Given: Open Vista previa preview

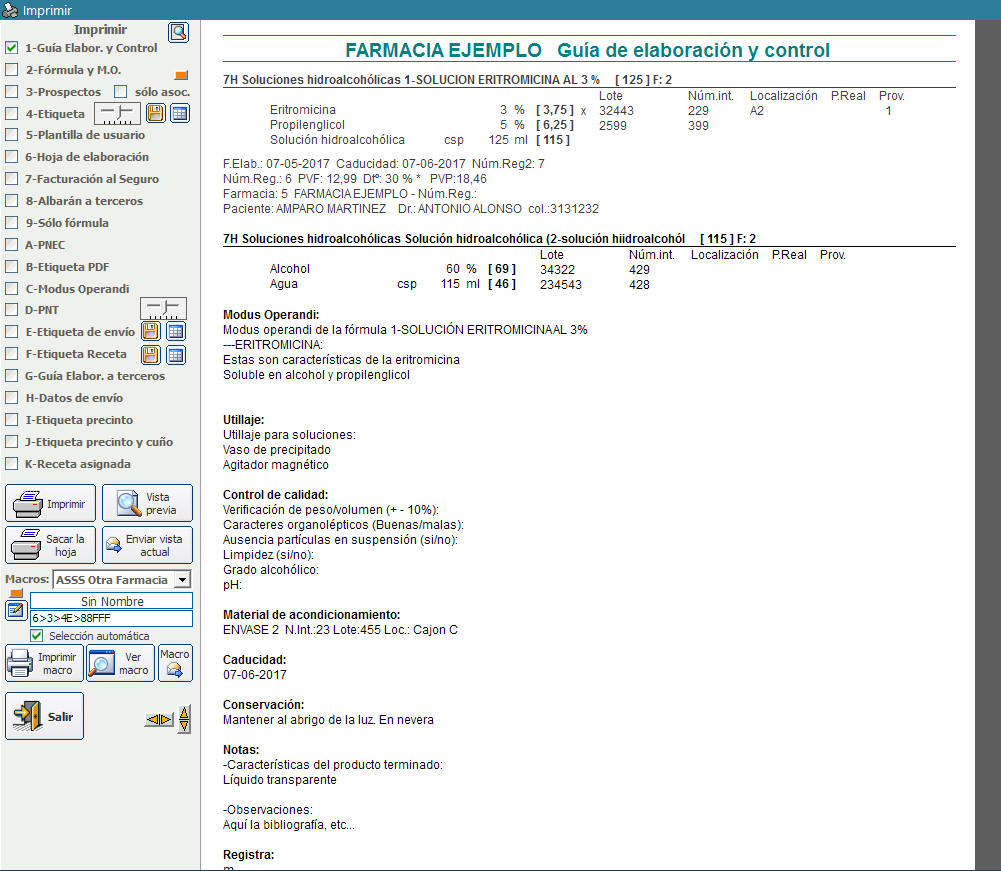Looking at the screenshot, I should [x=147, y=504].
